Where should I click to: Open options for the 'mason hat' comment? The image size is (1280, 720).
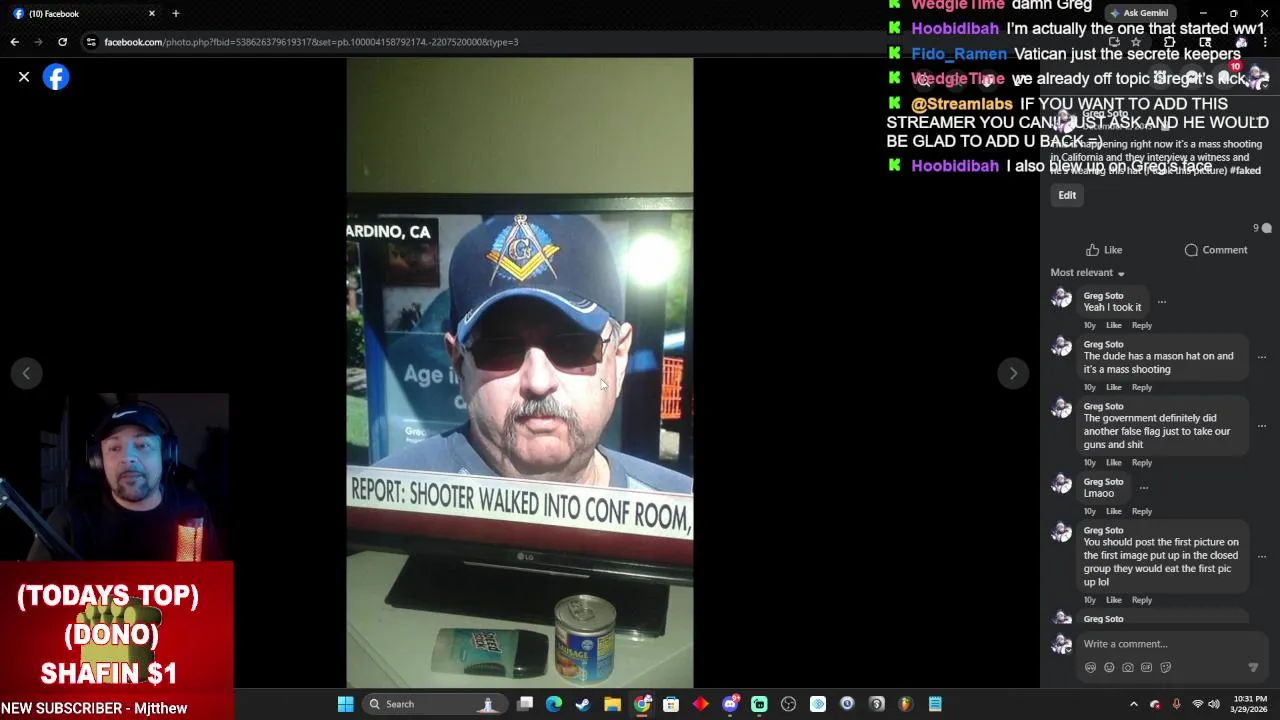point(1261,357)
